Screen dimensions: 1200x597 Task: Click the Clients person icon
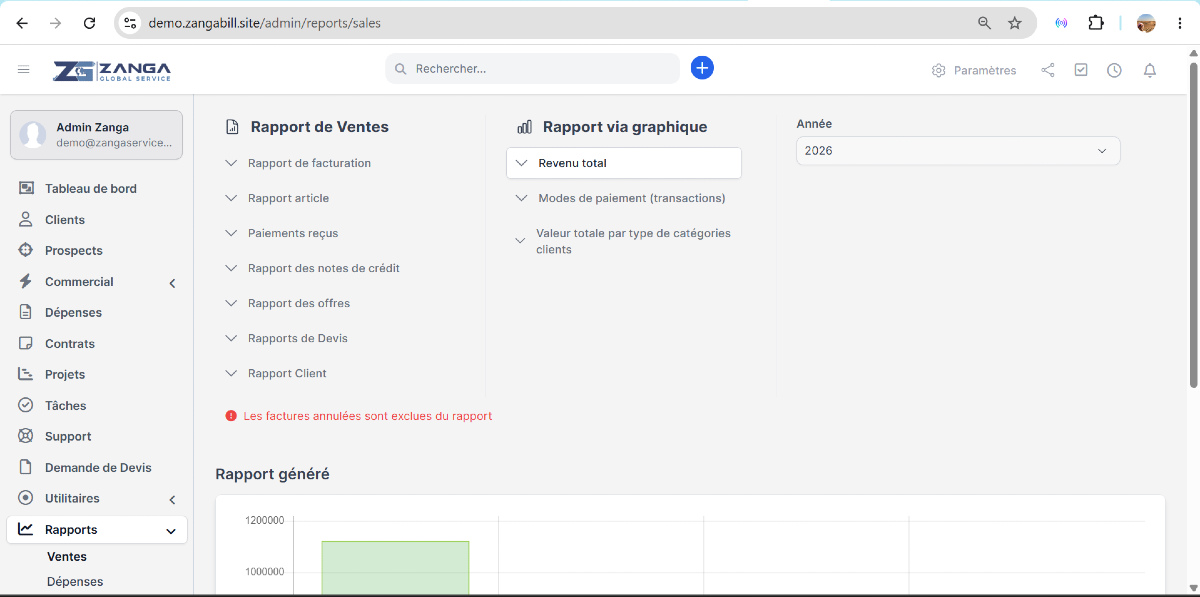click(26, 219)
